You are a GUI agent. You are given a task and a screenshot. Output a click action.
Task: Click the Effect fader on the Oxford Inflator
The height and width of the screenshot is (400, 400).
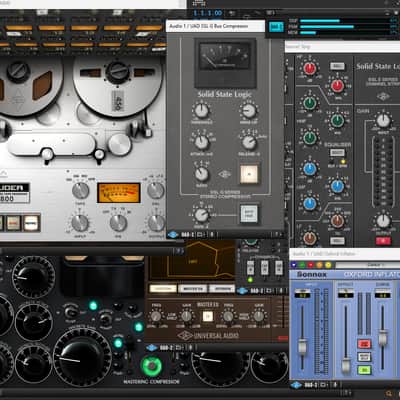pos(346,365)
